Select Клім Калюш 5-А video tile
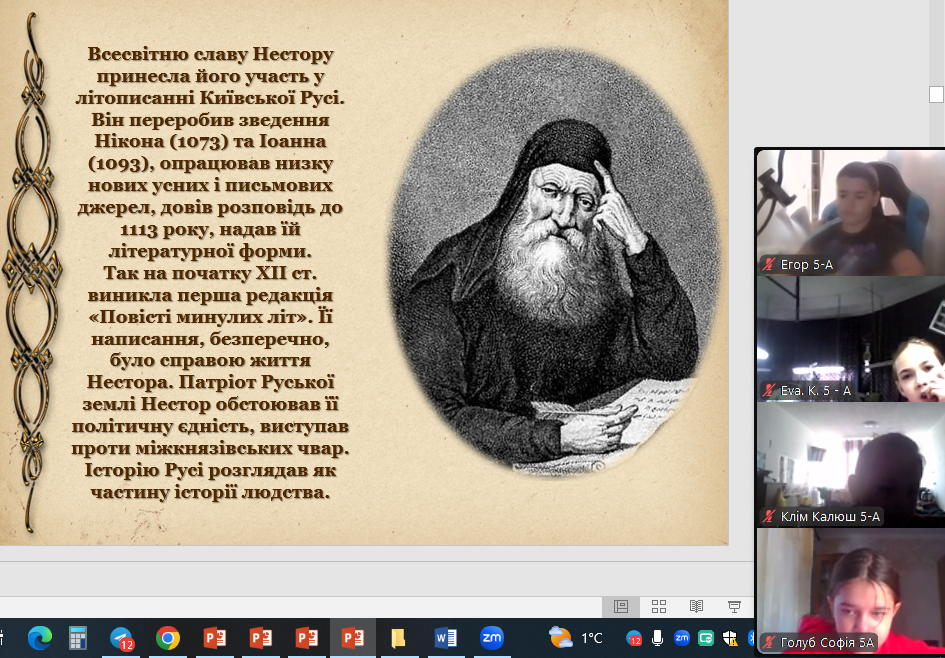945x658 pixels. (x=850, y=465)
